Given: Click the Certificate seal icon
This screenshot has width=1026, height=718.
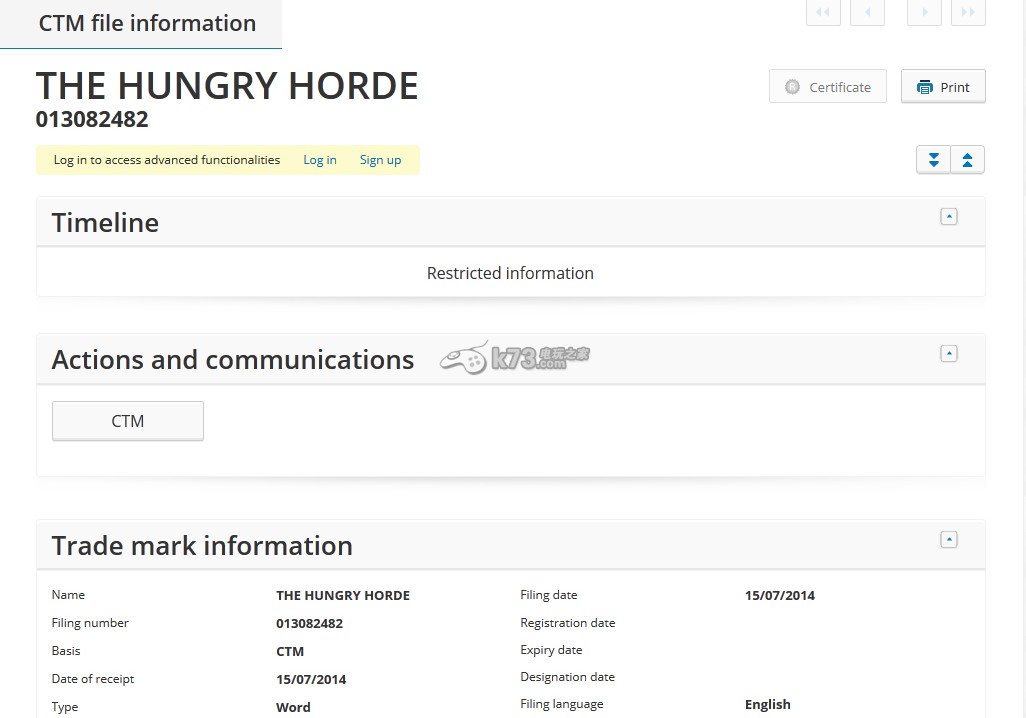Looking at the screenshot, I should [x=793, y=87].
